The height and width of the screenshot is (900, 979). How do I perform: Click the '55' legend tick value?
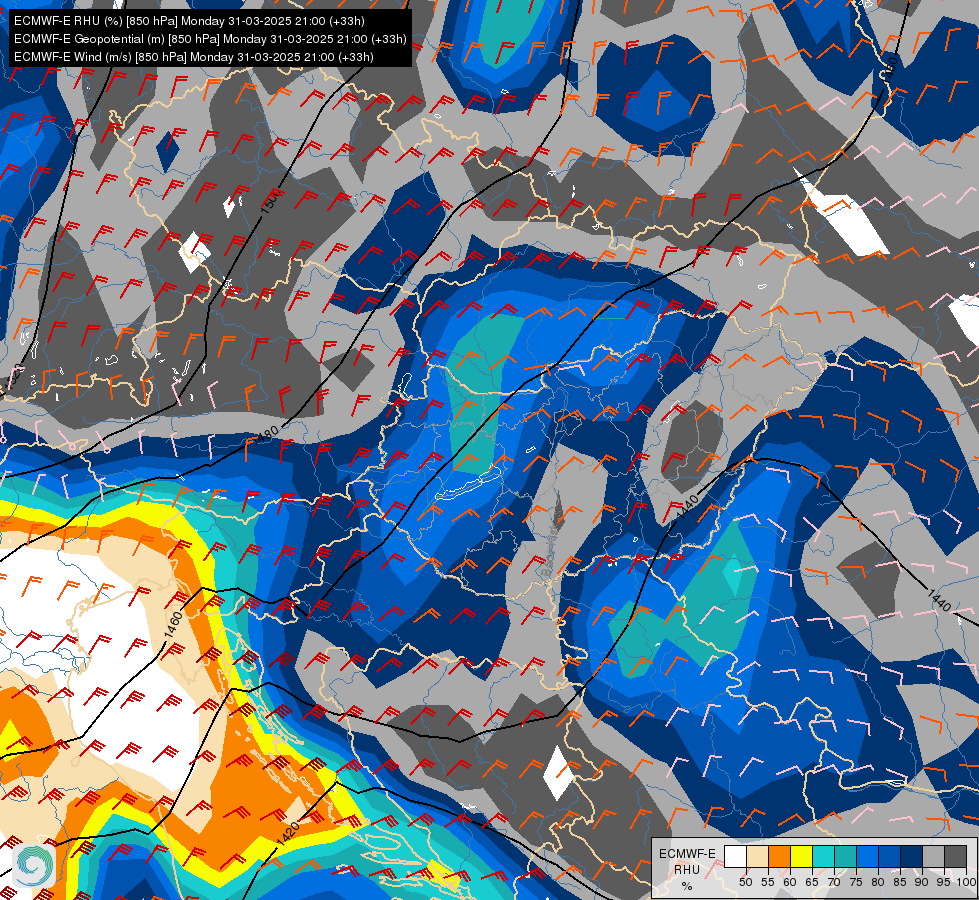point(768,882)
